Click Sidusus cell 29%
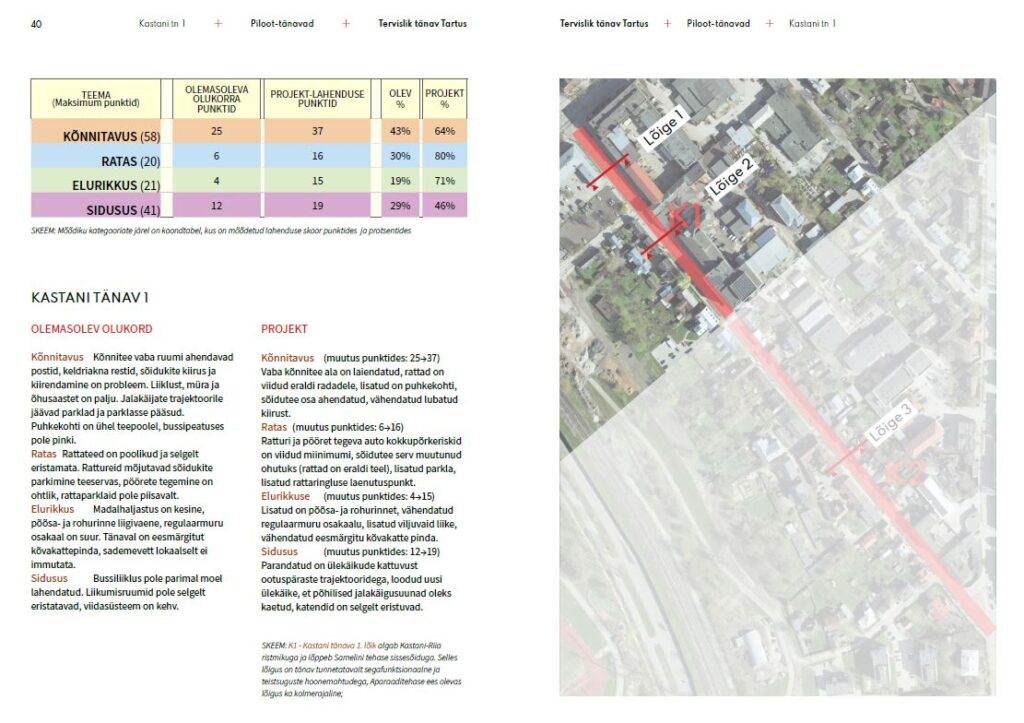1024x723 pixels. point(400,206)
